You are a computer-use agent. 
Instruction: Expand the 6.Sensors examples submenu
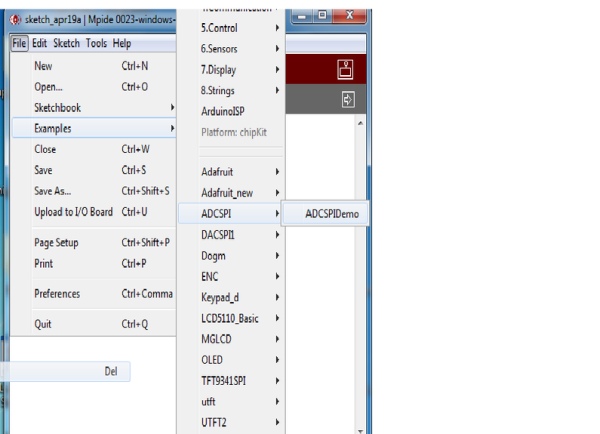tap(232, 49)
